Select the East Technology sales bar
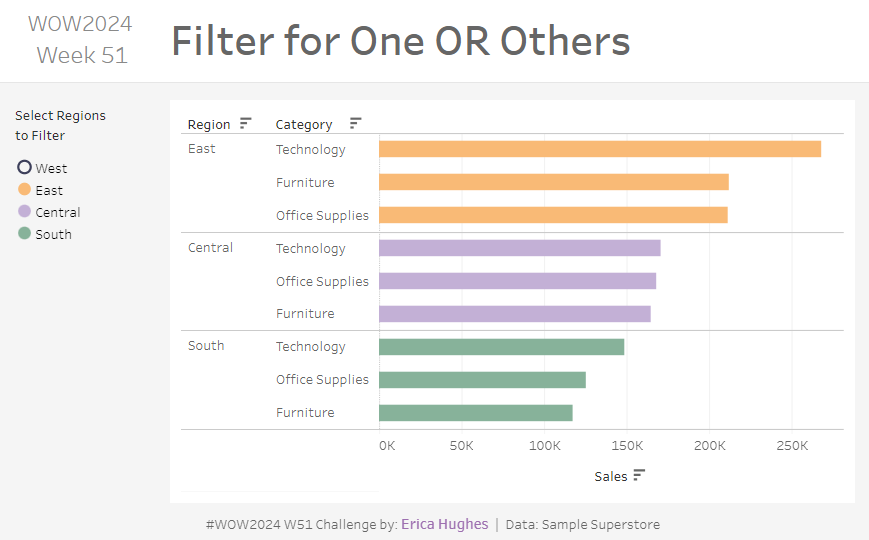The width and height of the screenshot is (869, 540). [599, 149]
